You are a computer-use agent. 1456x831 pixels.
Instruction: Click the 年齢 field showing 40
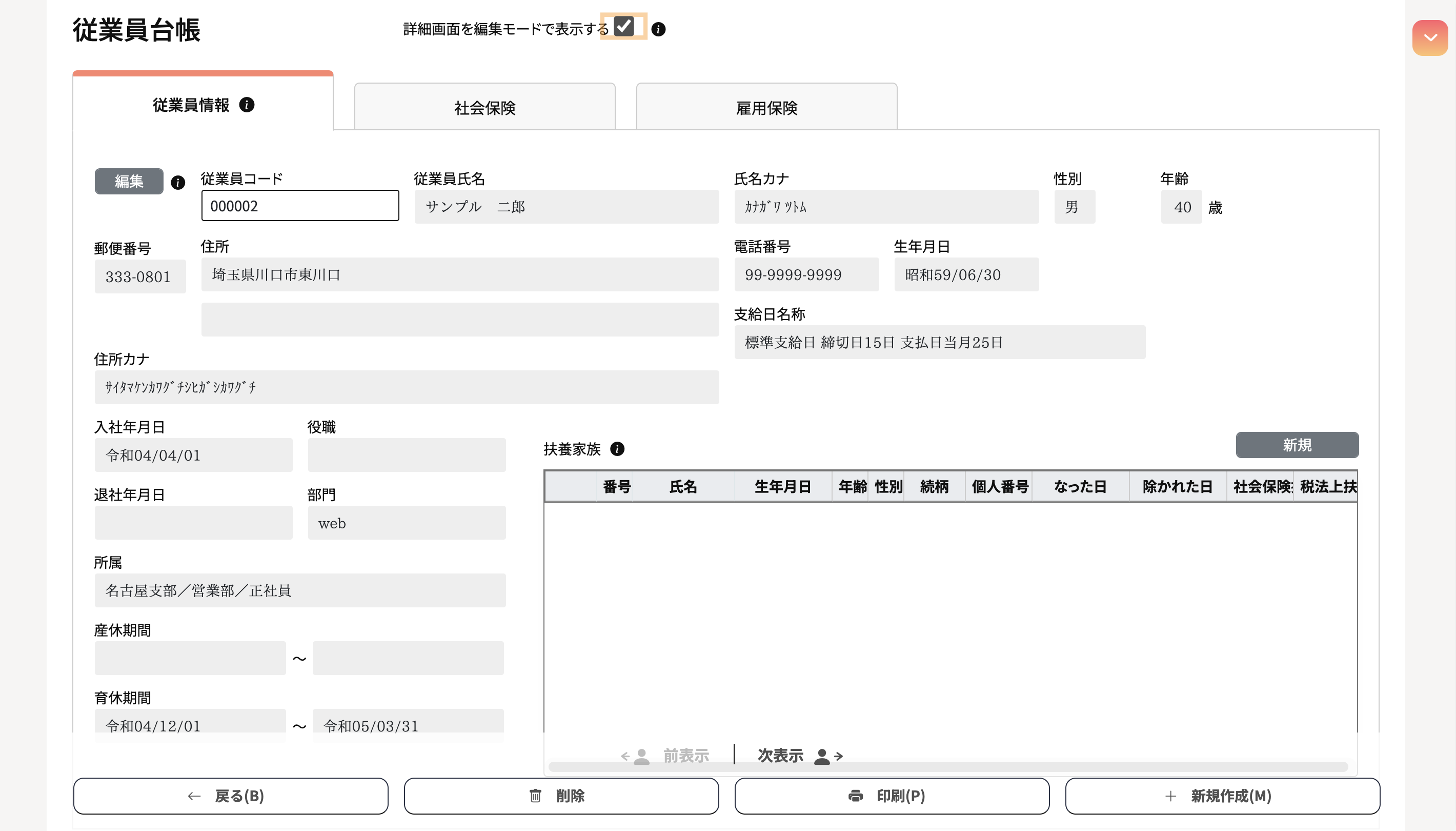click(x=1181, y=207)
